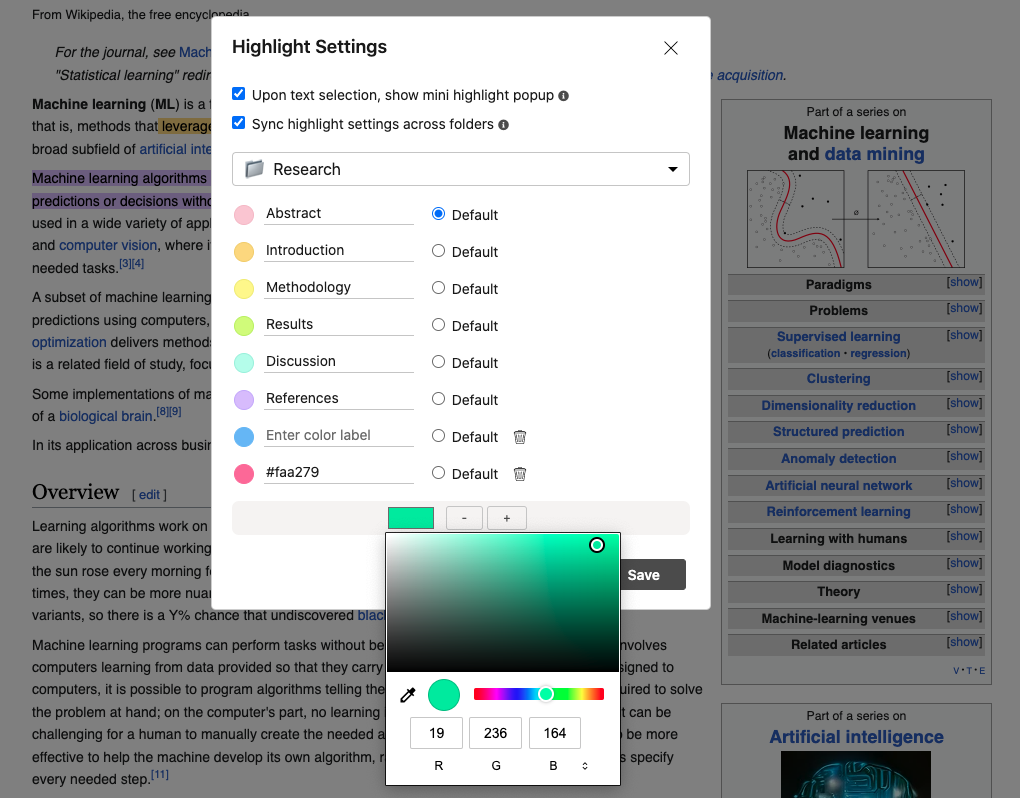The width and height of the screenshot is (1020, 798).
Task: Show the Artificial neural network section
Action: 964,483
